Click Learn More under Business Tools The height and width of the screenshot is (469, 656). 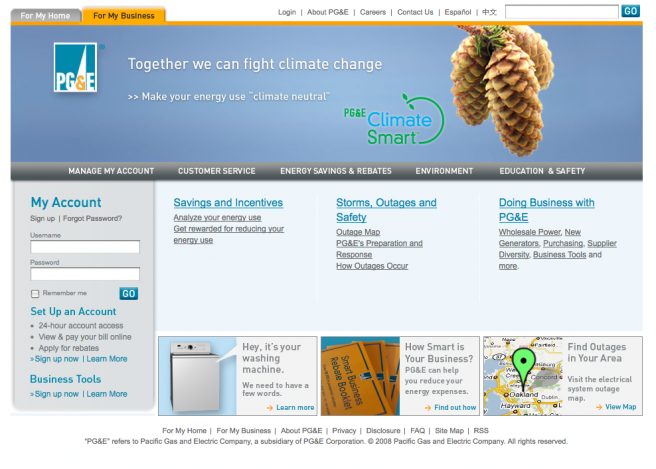pyautogui.click(x=107, y=394)
